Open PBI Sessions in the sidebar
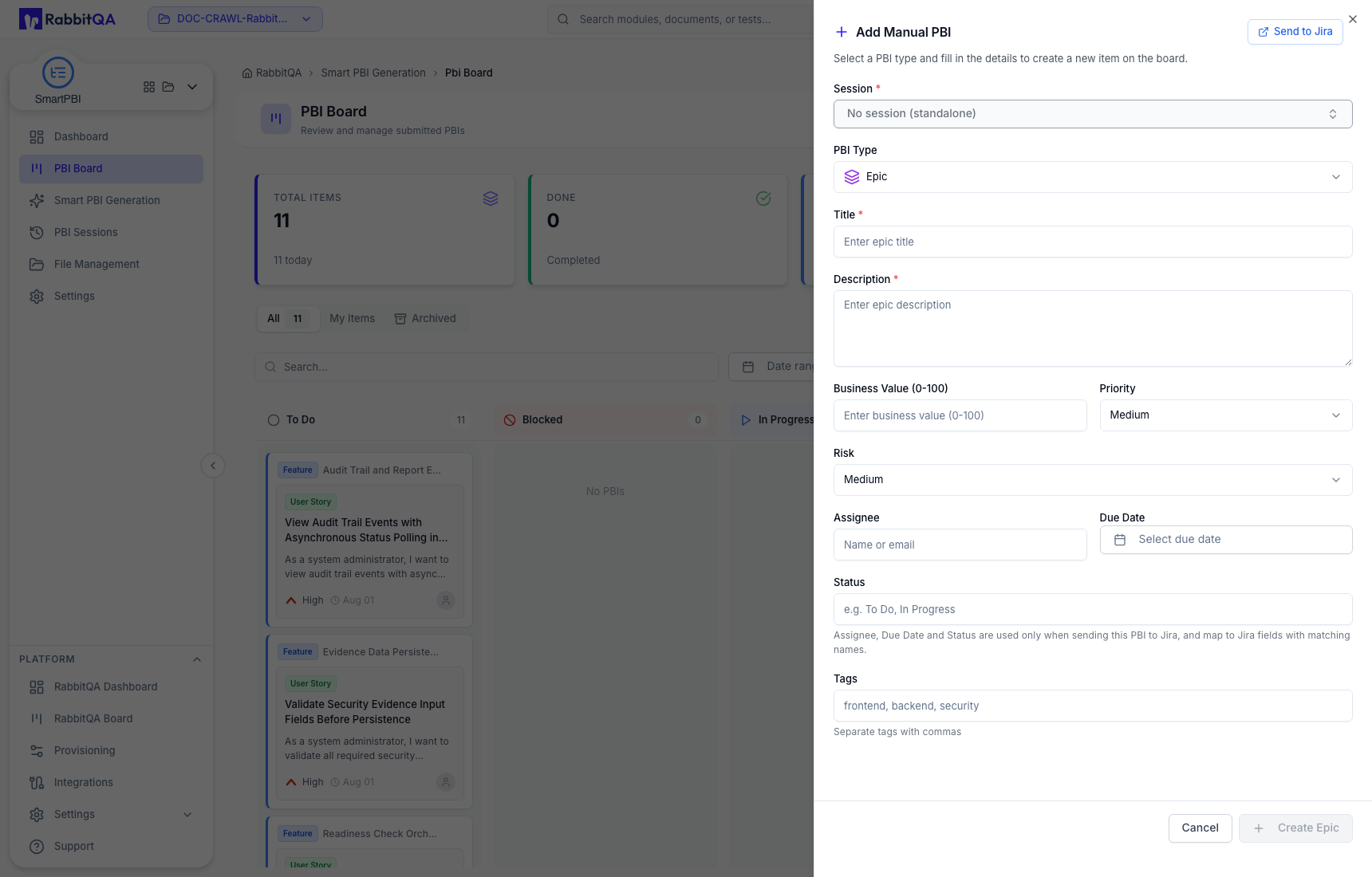The width and height of the screenshot is (1372, 877). point(111,233)
